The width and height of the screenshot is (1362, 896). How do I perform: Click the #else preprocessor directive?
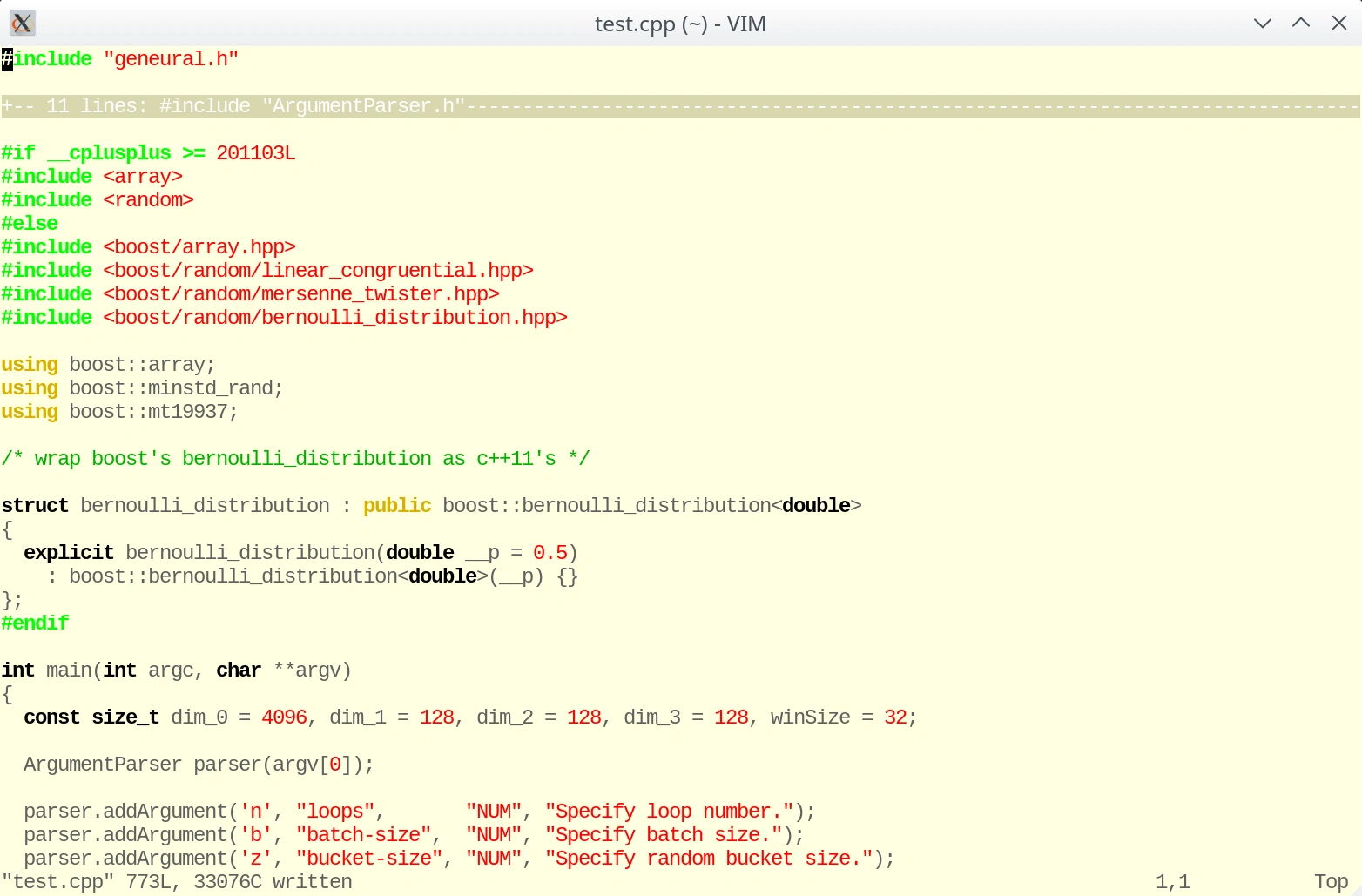coord(30,224)
